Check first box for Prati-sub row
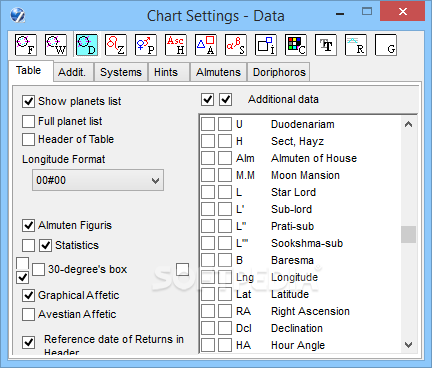 (208, 226)
